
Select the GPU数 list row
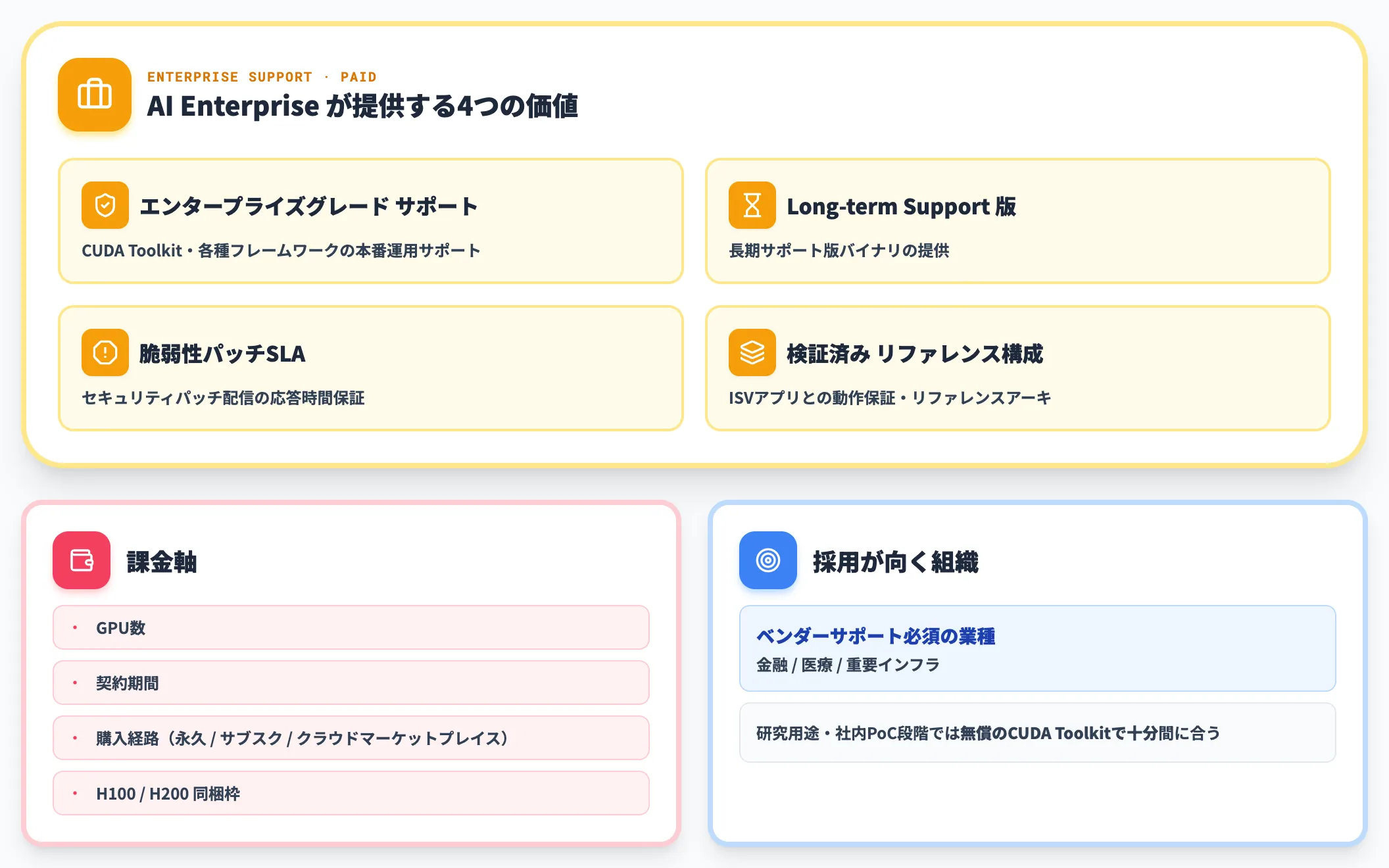pos(351,627)
